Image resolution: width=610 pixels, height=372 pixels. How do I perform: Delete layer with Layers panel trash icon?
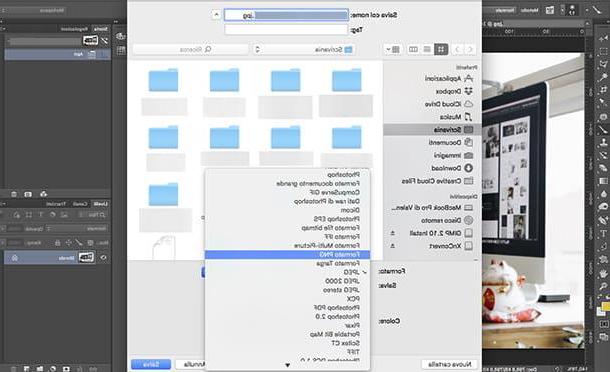pos(14,368)
